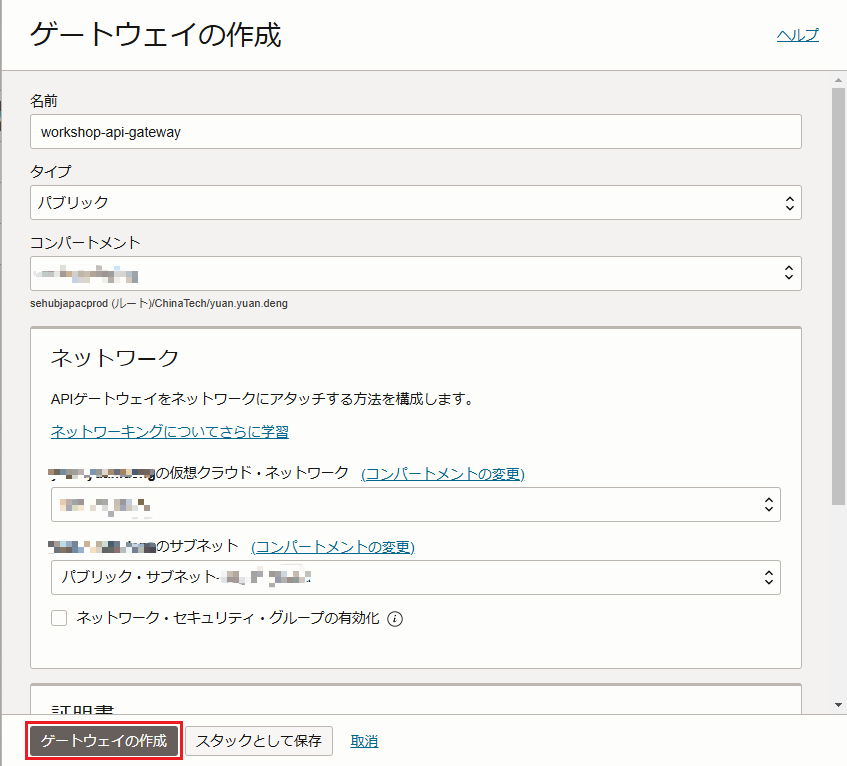Open the ヘルプ link

[797, 35]
